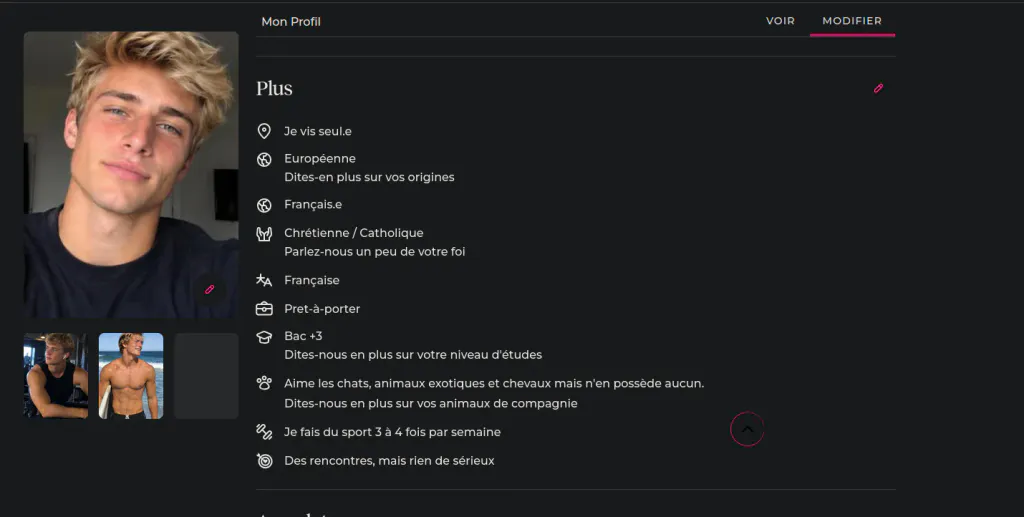Click Dites-nous en plus sur votre niveau d'études
Viewport: 1024px width, 517px height.
click(x=413, y=354)
